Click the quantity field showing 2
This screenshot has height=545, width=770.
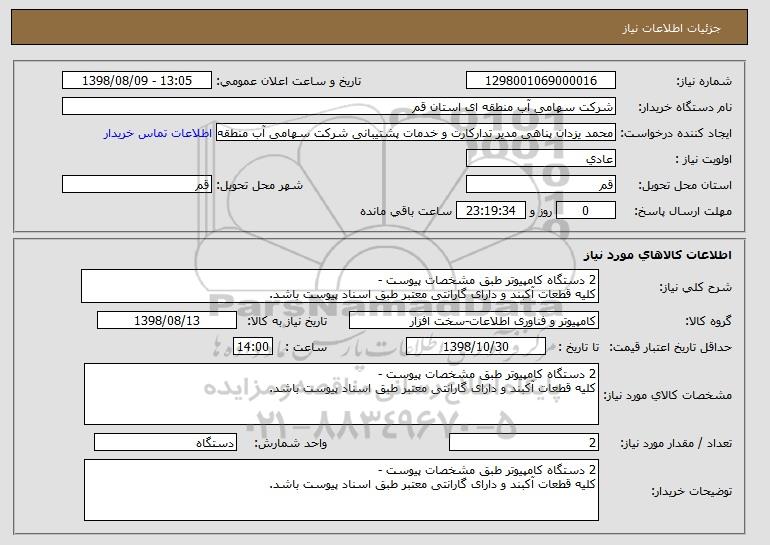tap(524, 442)
